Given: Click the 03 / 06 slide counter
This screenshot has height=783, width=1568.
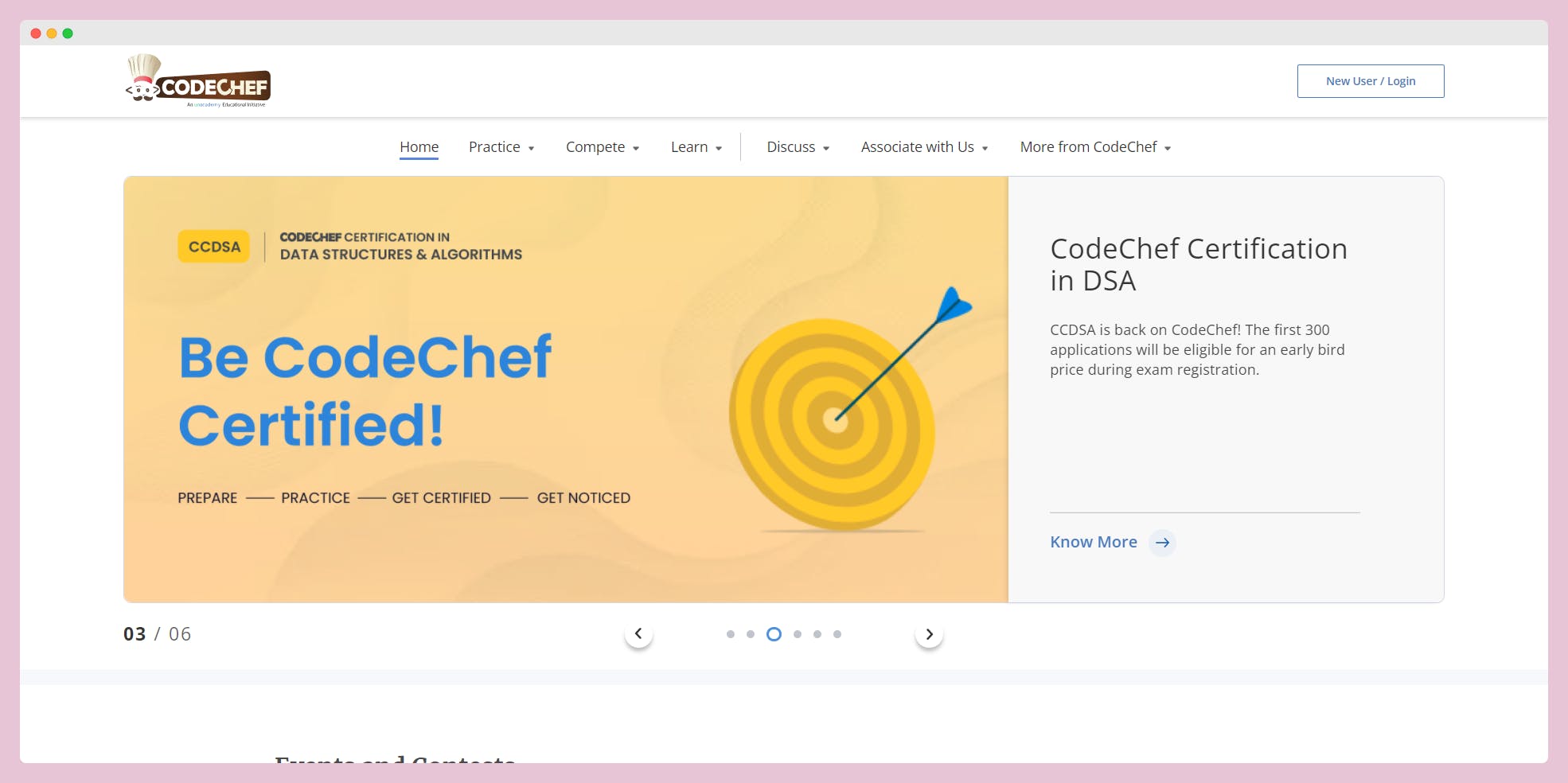Looking at the screenshot, I should [x=158, y=634].
